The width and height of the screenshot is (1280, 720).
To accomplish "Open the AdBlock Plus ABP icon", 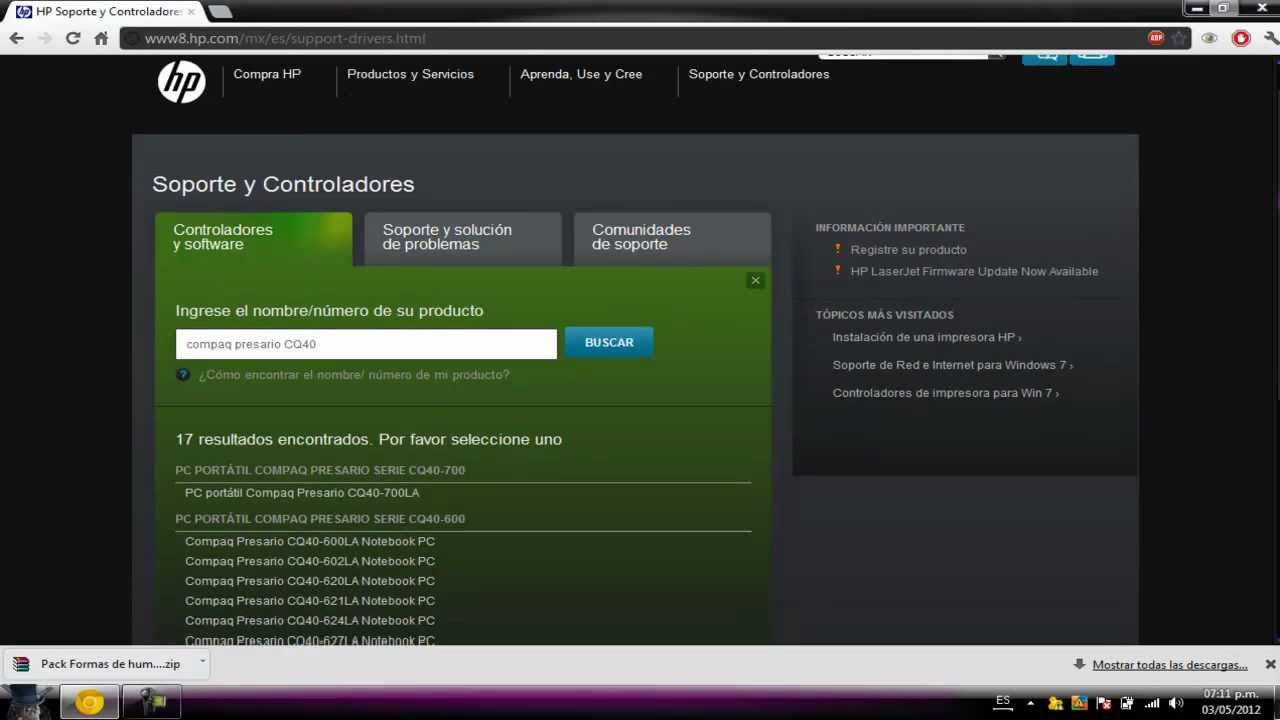I will [1156, 38].
